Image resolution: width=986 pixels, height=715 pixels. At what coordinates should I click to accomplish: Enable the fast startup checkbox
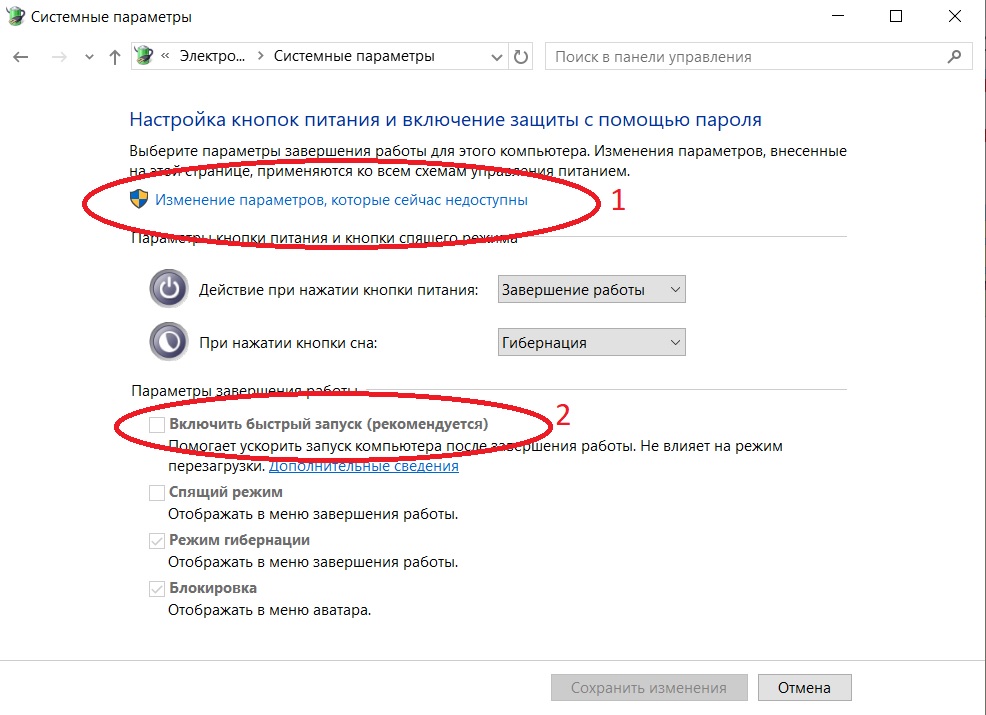pyautogui.click(x=156, y=425)
